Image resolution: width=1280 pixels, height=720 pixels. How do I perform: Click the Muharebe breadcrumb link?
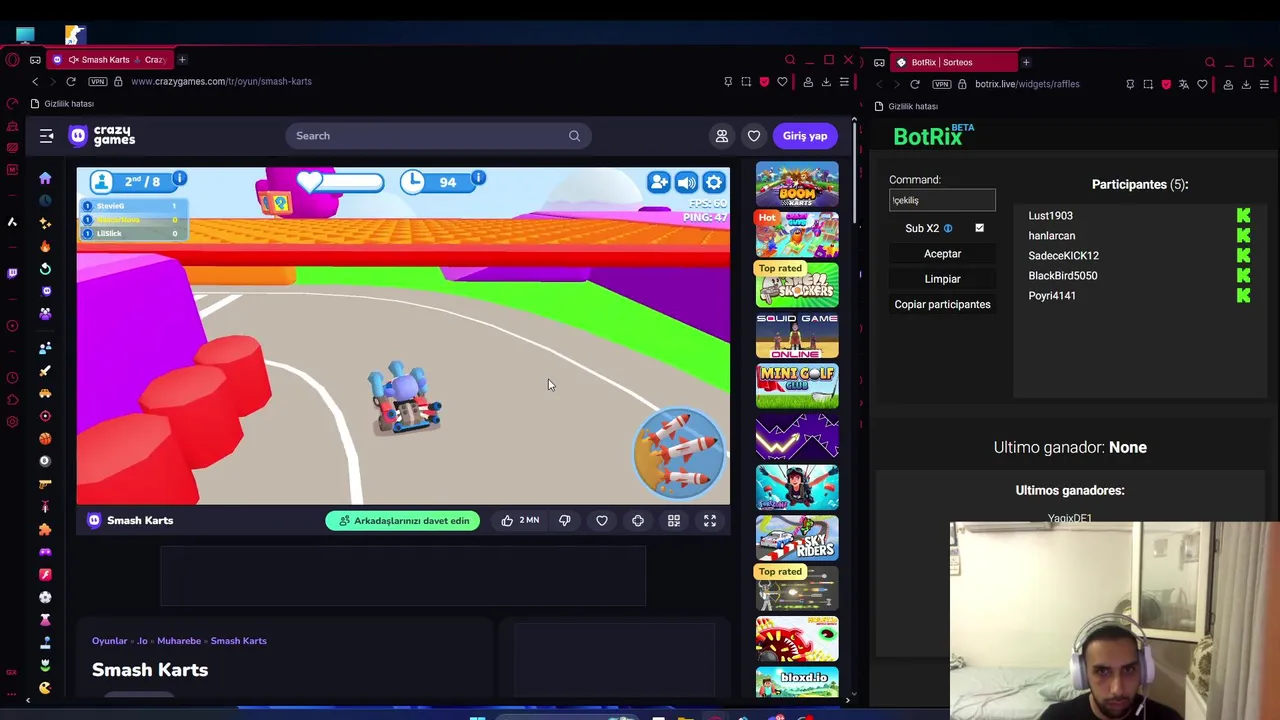pyautogui.click(x=179, y=641)
